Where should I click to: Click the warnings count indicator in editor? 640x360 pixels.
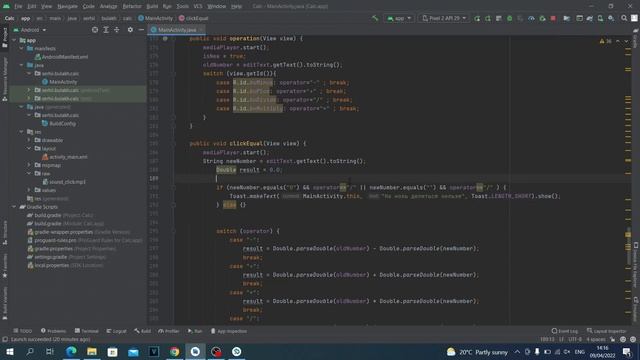[x=605, y=41]
